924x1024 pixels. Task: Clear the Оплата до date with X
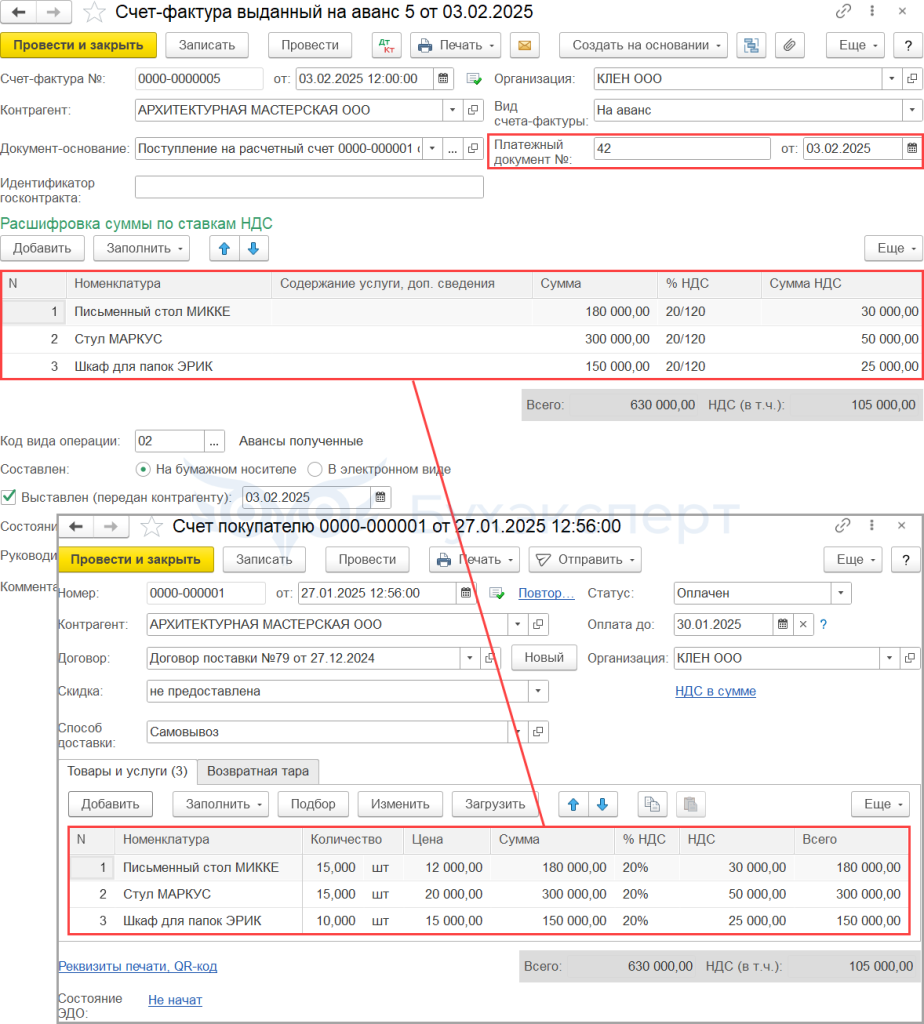(x=802, y=625)
